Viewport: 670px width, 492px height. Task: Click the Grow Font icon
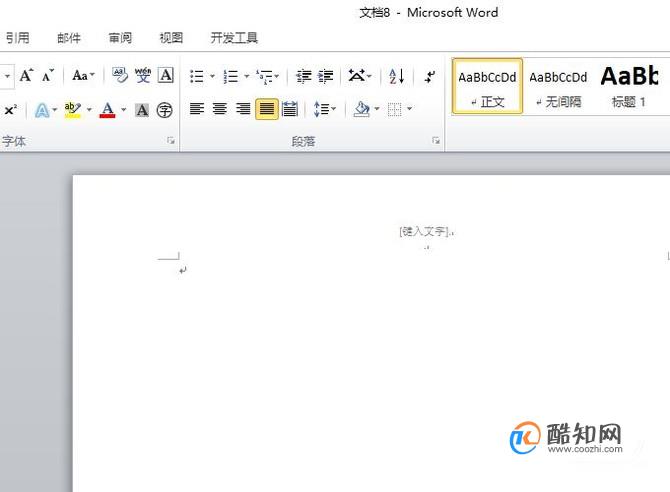[26, 76]
